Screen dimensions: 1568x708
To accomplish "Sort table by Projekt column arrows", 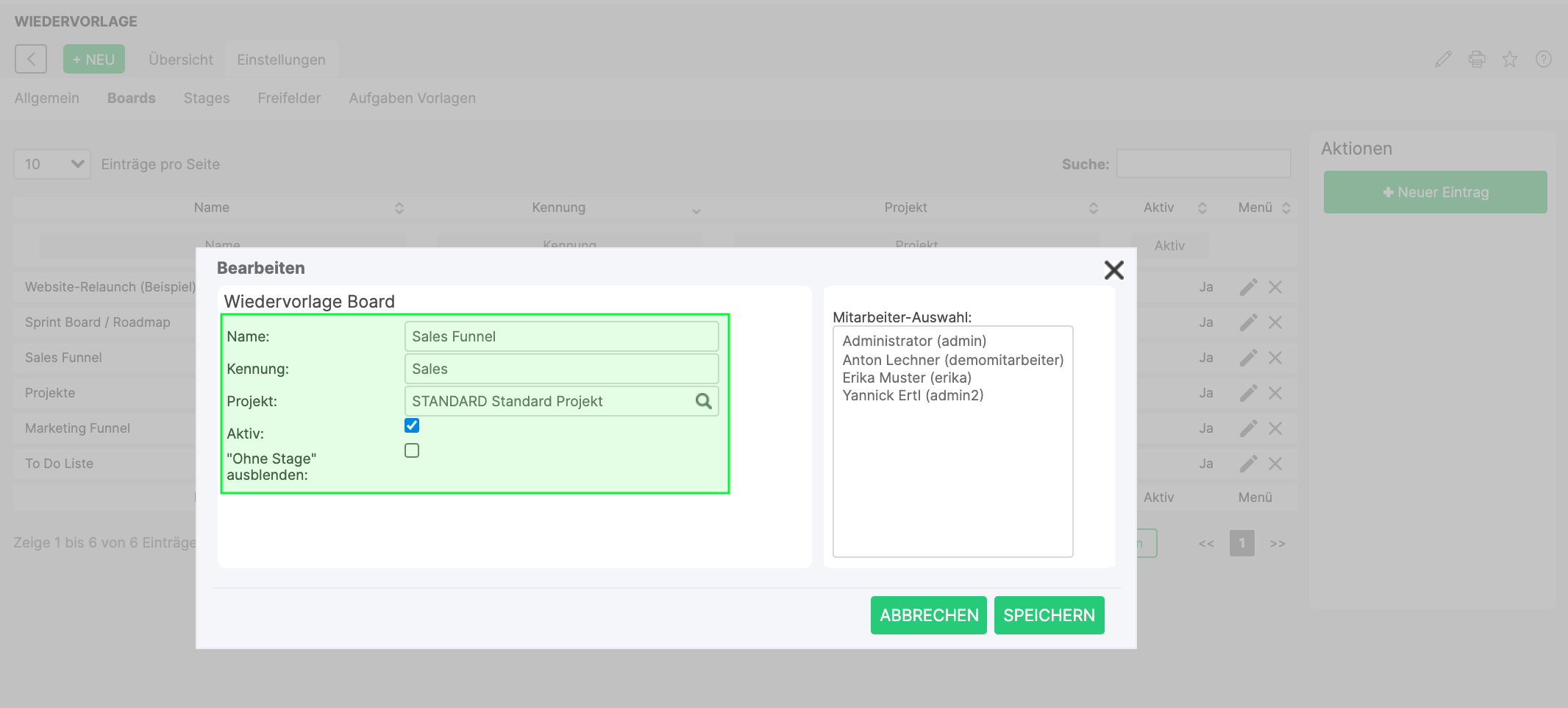I will [1094, 208].
